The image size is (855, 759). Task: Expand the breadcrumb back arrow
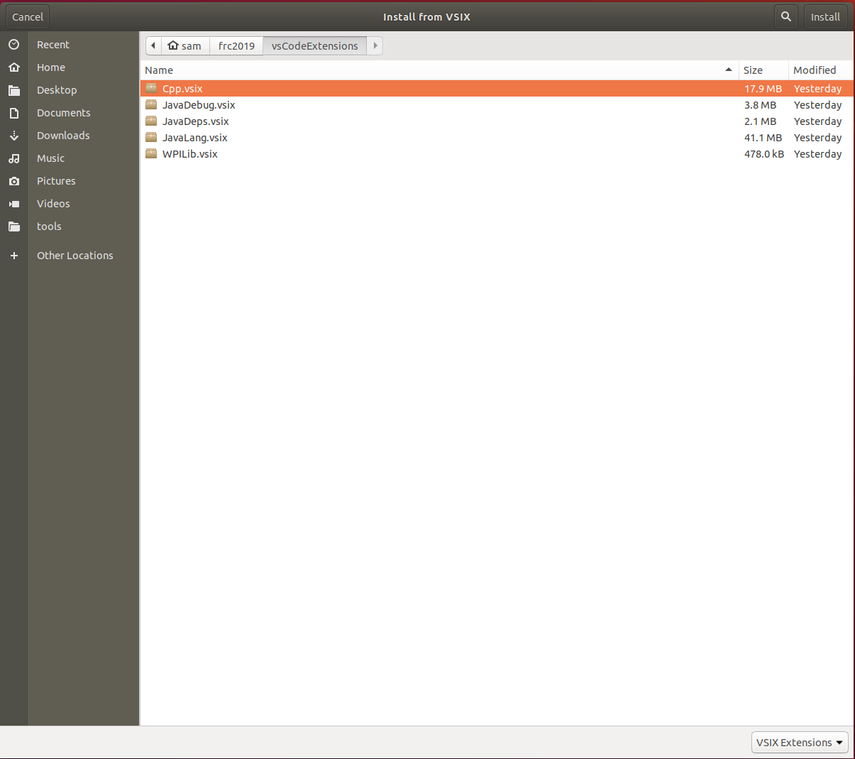[152, 45]
